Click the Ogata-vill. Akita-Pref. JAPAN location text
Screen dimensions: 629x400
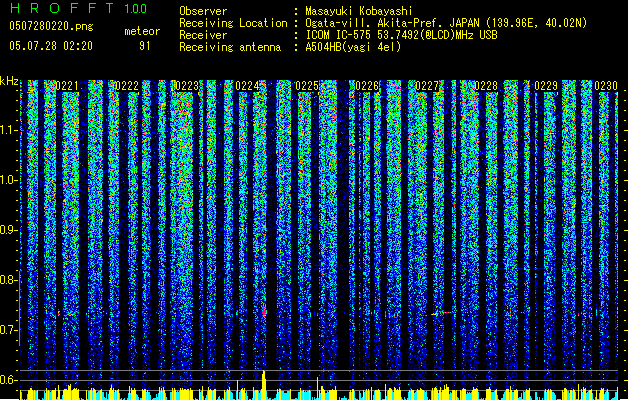click(446, 23)
